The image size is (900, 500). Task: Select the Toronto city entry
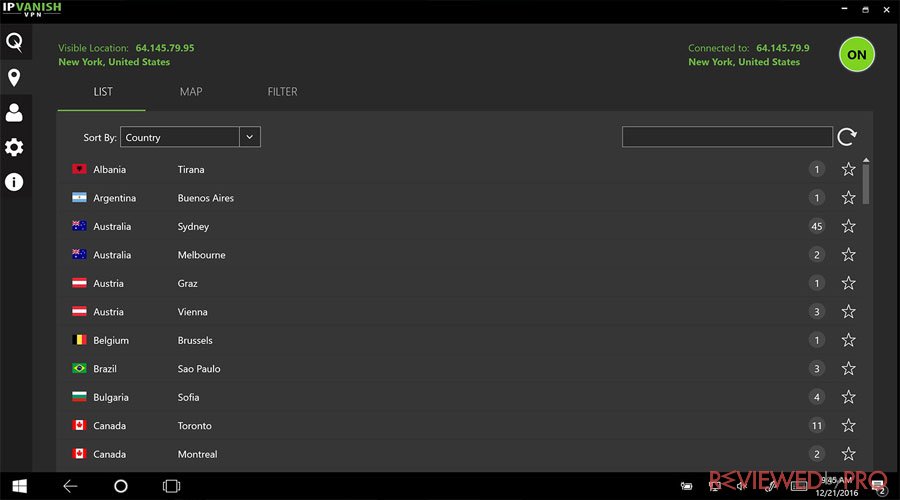point(195,426)
